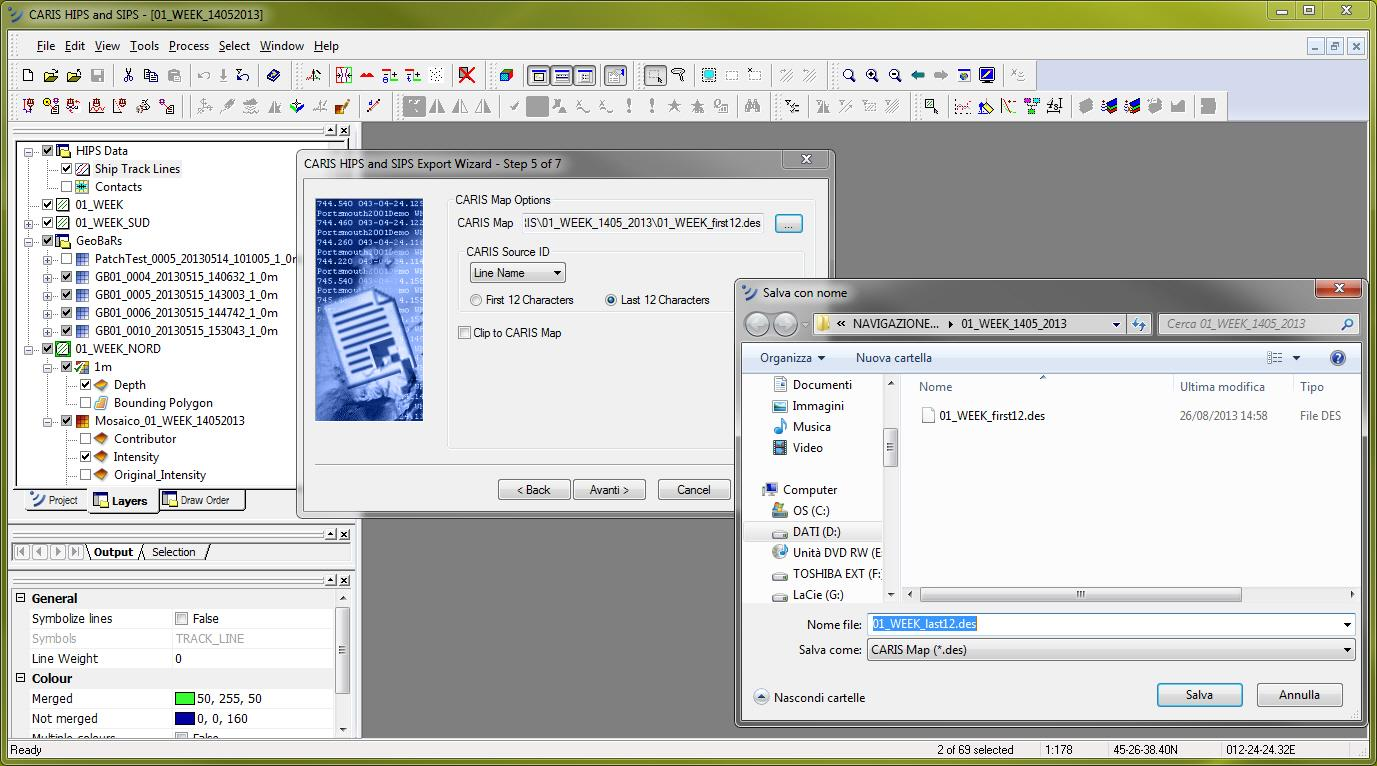Enable Clip to CARIS Map checkbox
Screen dimensions: 1377x766
464,333
